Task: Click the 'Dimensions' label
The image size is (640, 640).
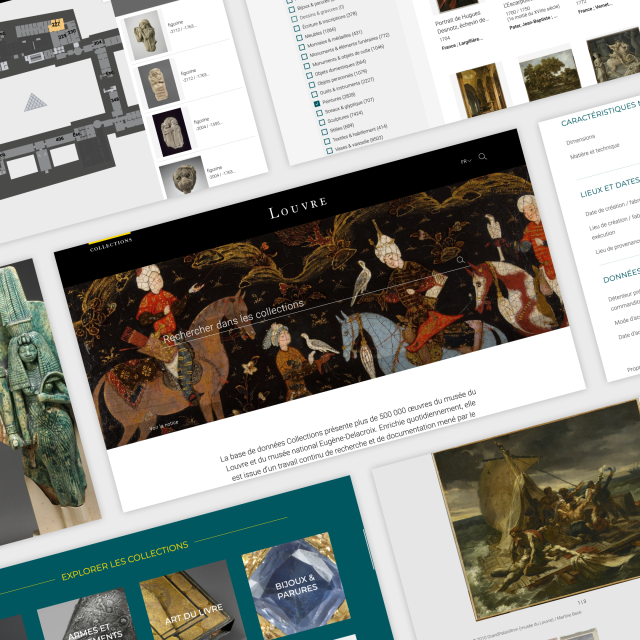Action: (580, 139)
